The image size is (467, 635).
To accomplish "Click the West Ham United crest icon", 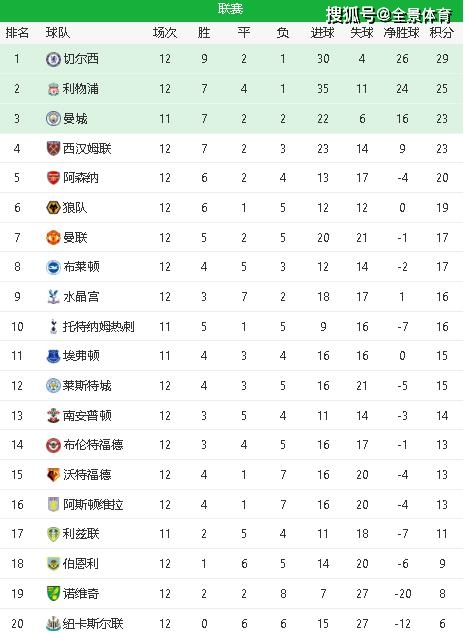I will [53, 149].
